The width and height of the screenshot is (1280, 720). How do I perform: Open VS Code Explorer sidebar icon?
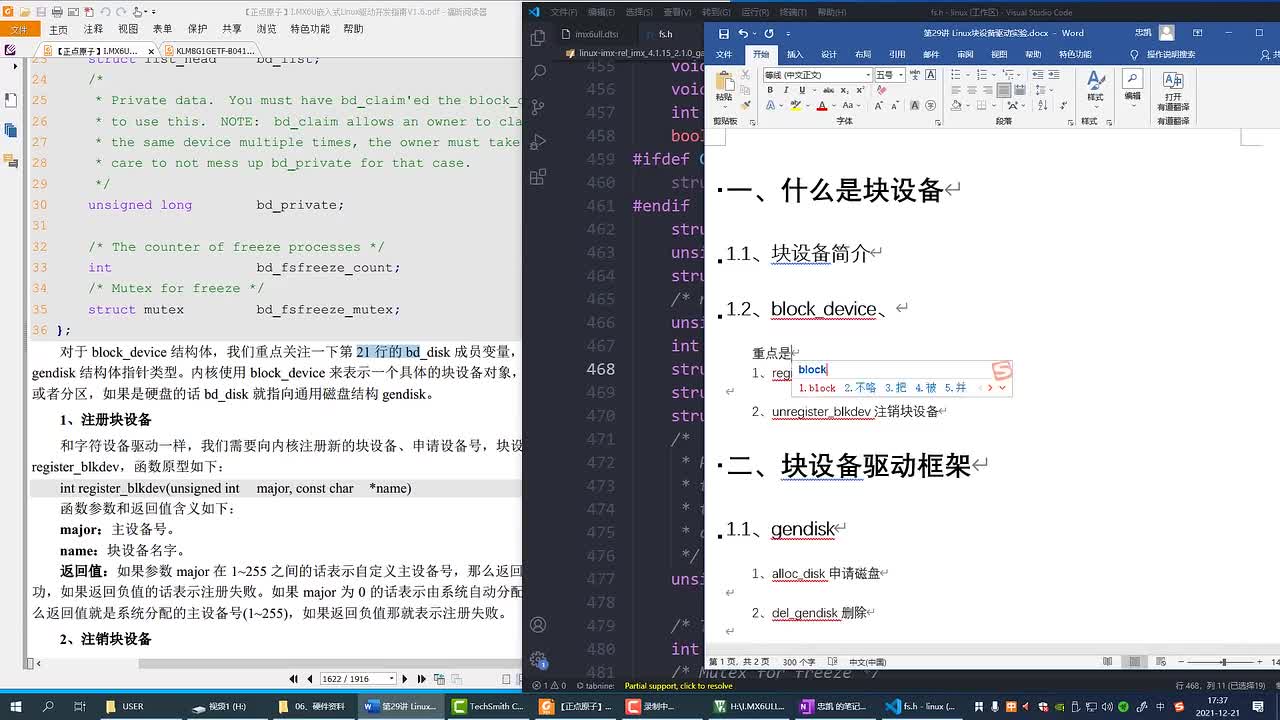point(538,37)
